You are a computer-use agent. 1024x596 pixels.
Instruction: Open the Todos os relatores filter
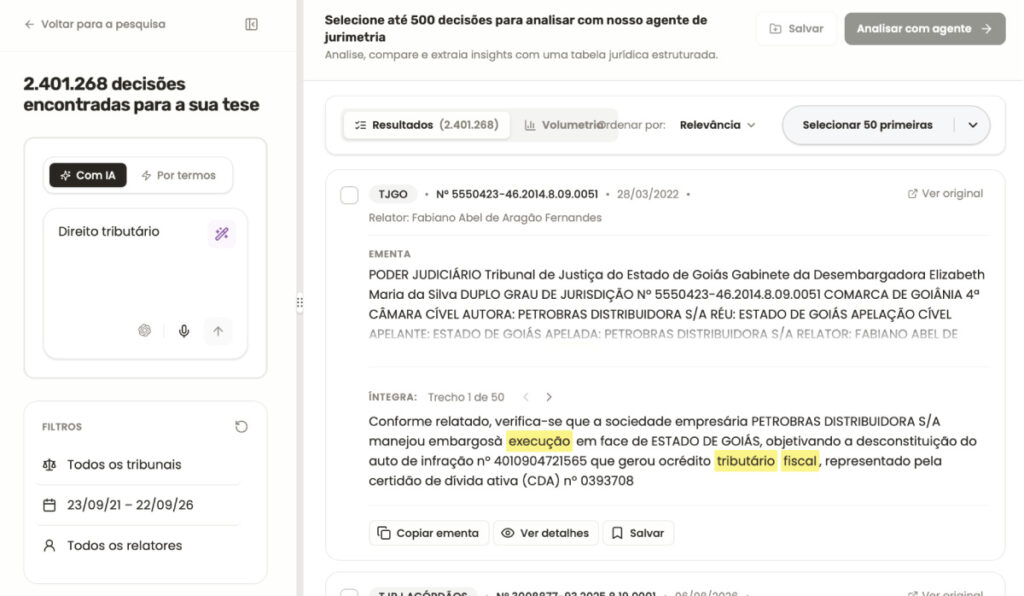pyautogui.click(x=137, y=545)
